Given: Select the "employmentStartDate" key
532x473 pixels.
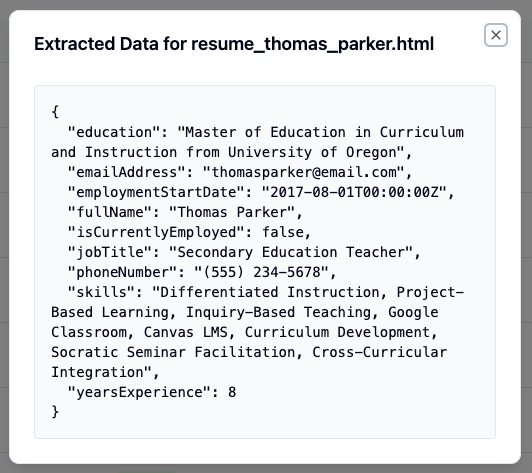Looking at the screenshot, I should (x=156, y=192).
